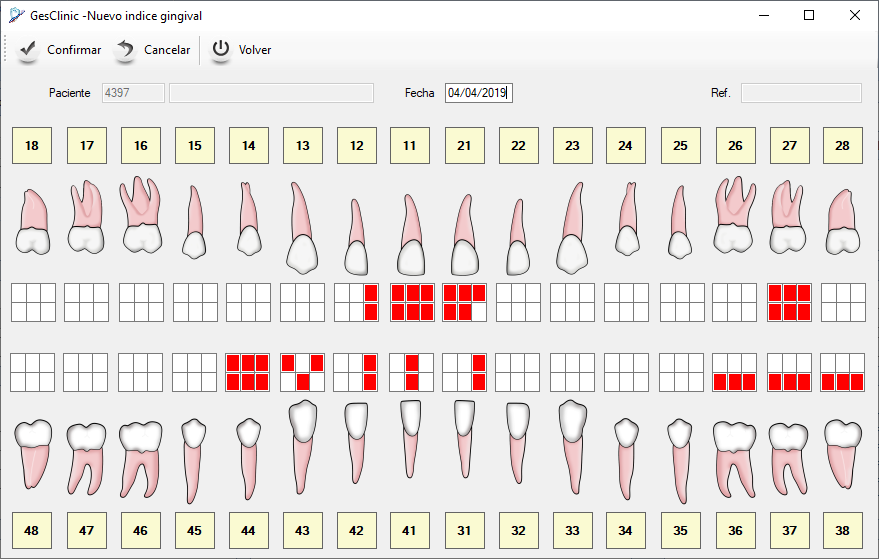Click the patient name field
This screenshot has width=879, height=559.
point(271,93)
